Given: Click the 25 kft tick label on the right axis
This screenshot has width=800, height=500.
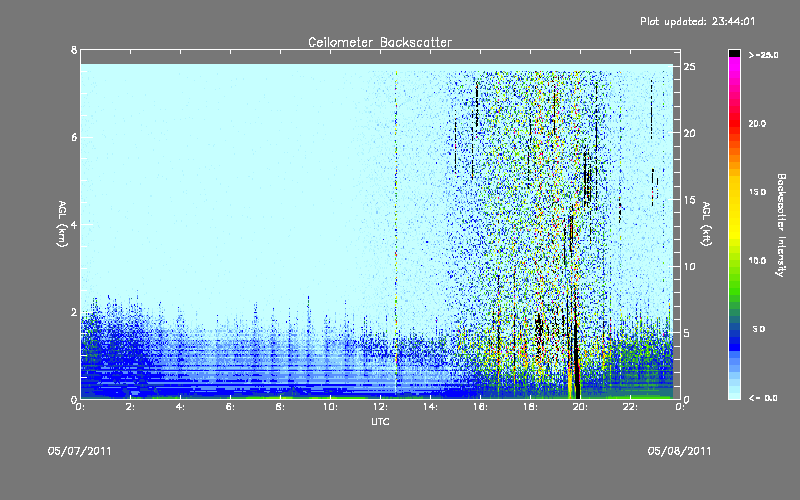Looking at the screenshot, I should pyautogui.click(x=690, y=67).
